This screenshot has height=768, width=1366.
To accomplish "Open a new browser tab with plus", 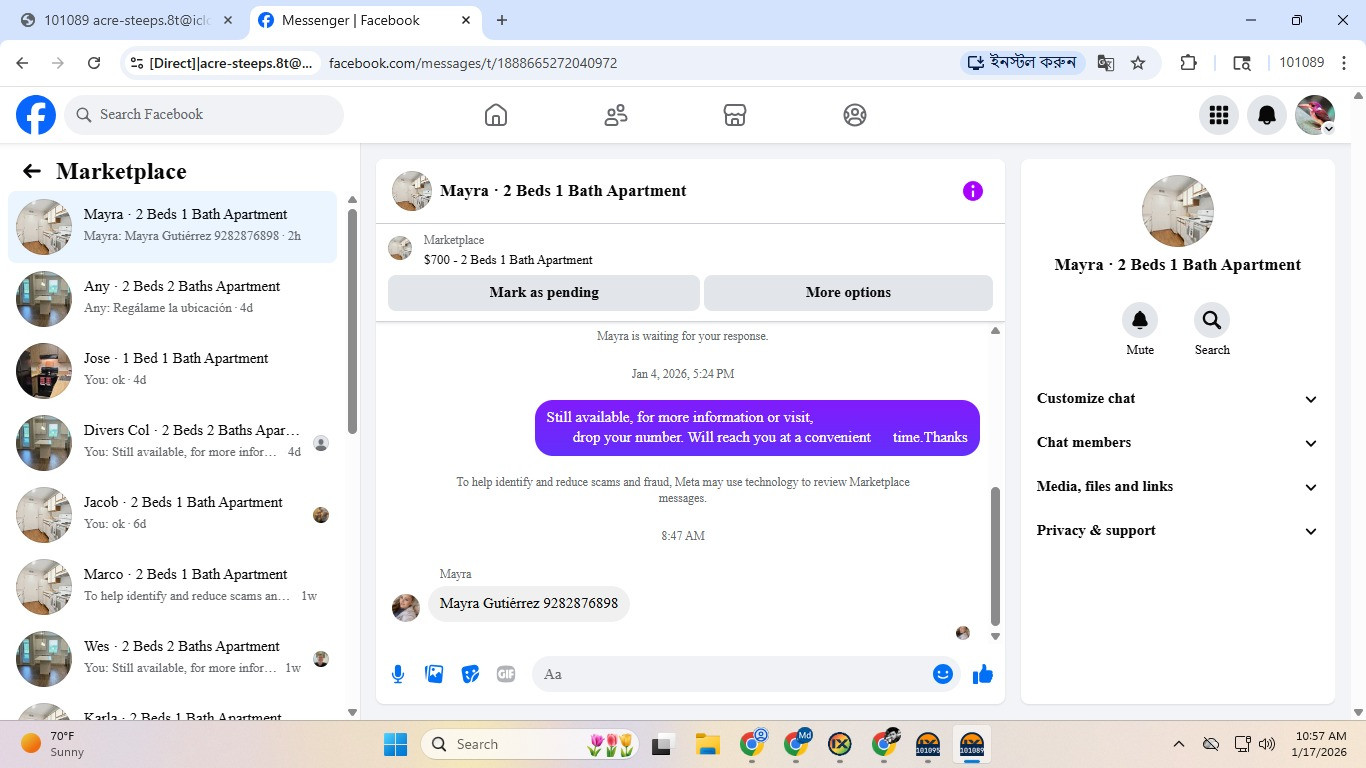I will click(502, 20).
